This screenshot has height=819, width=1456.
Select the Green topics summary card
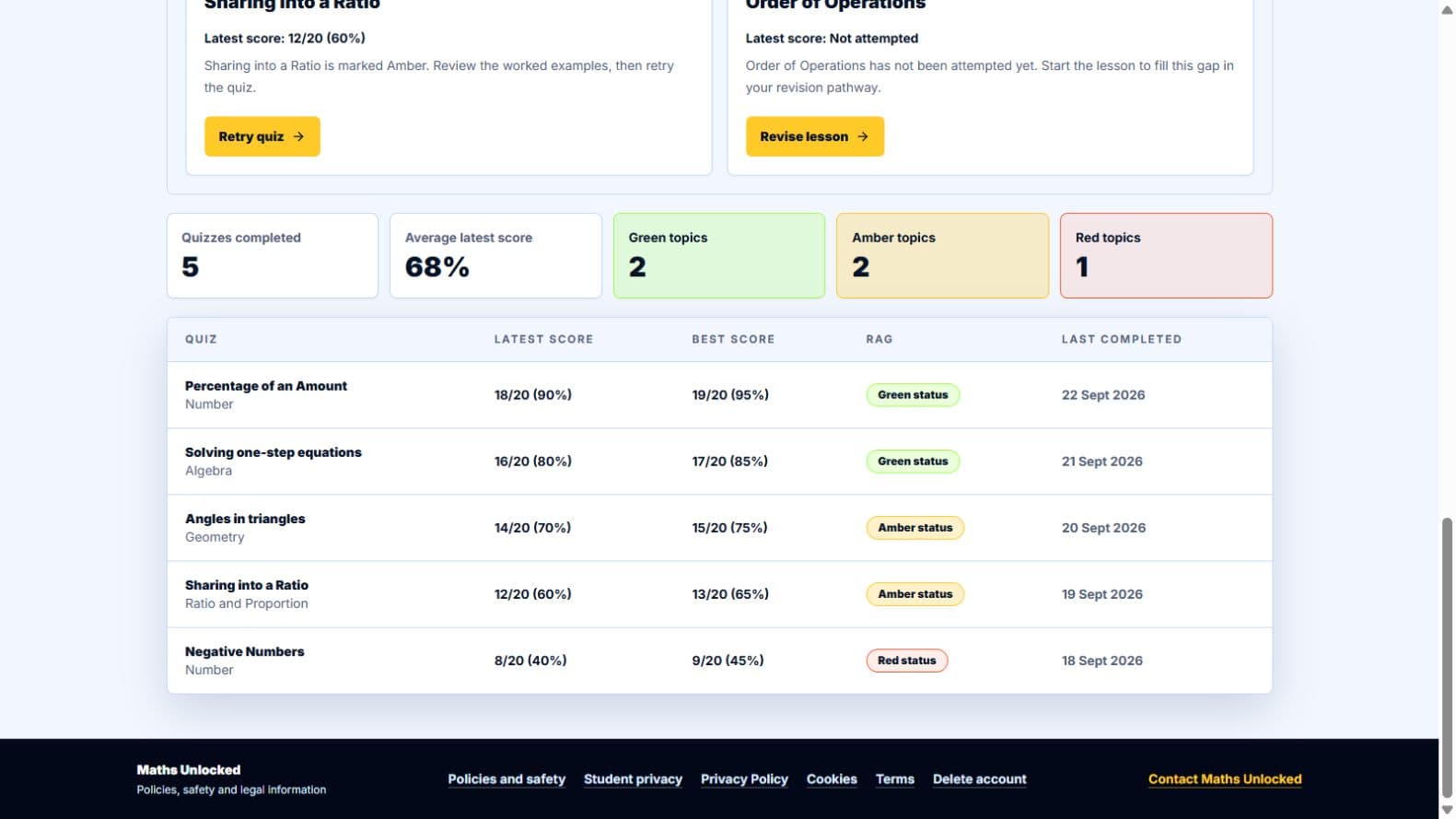719,256
